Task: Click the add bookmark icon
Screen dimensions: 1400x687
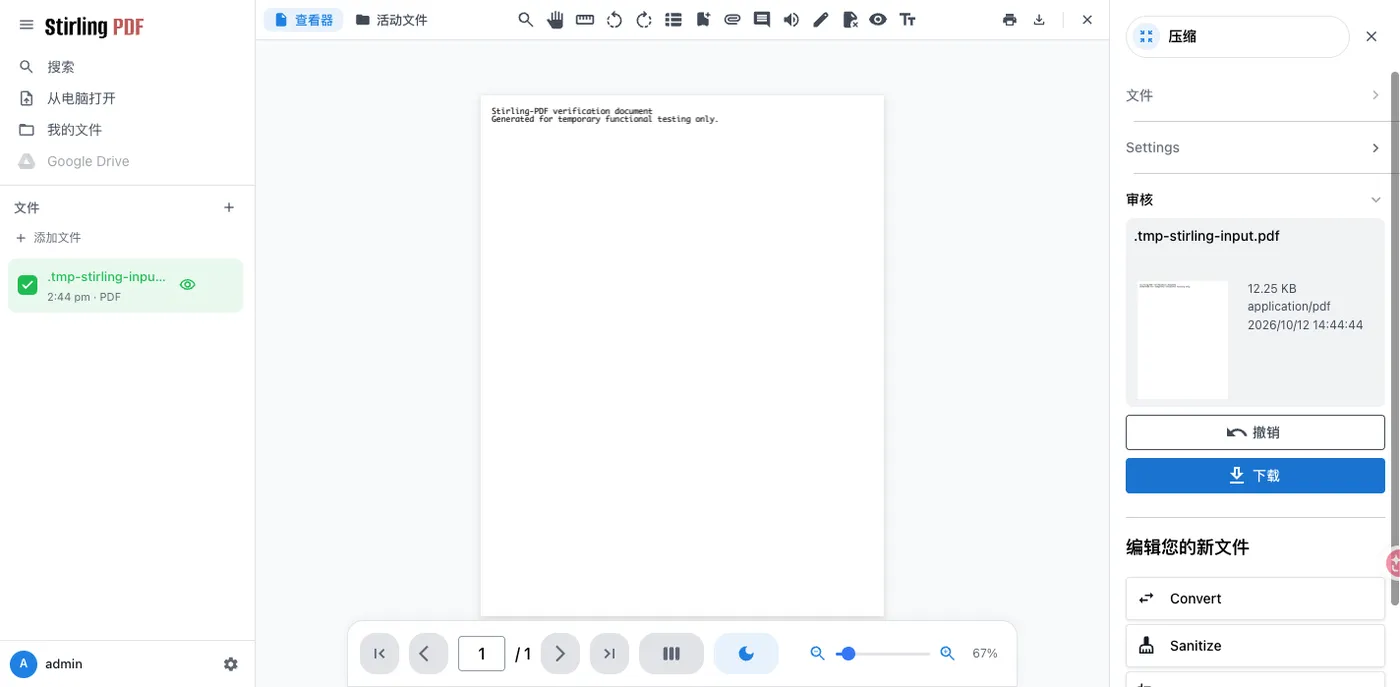Action: point(703,20)
